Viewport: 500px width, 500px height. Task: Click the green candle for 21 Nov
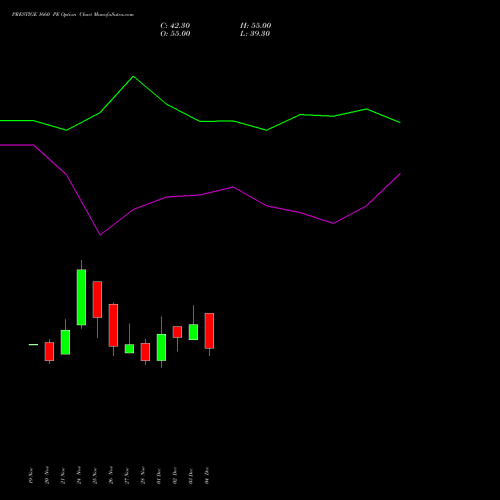coord(65,342)
